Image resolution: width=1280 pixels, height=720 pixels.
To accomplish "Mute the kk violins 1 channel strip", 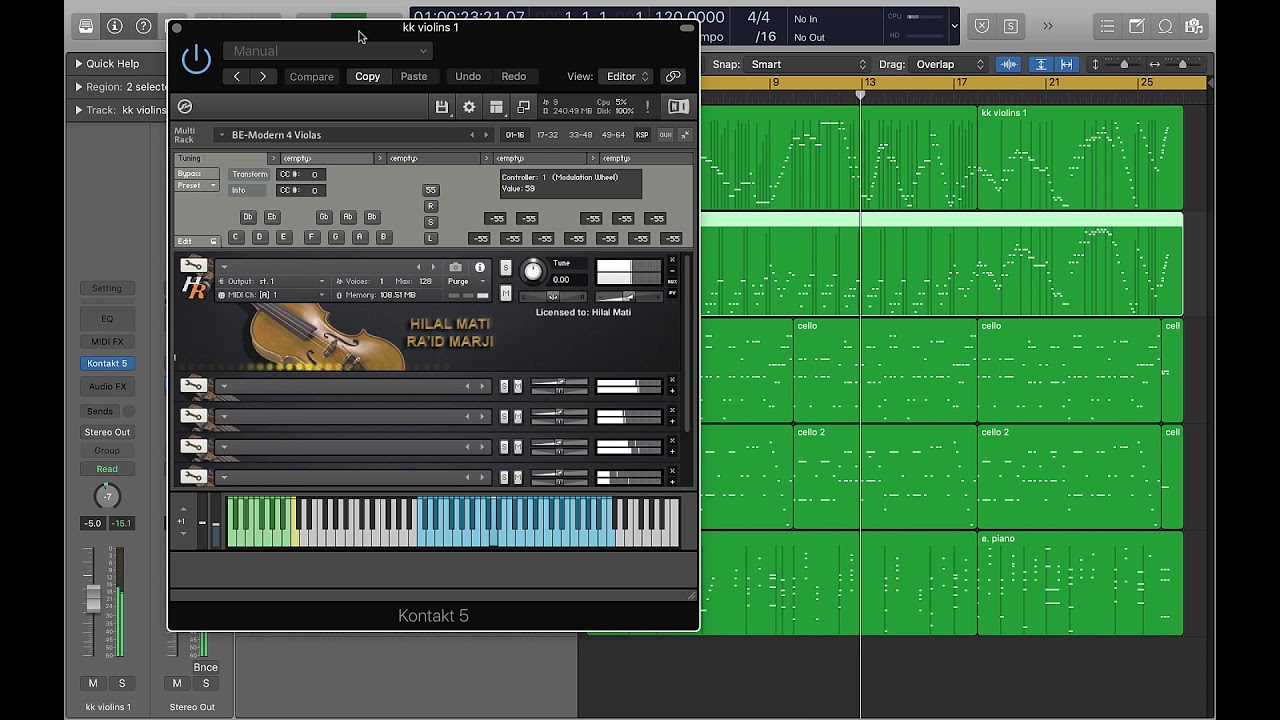I will (93, 683).
